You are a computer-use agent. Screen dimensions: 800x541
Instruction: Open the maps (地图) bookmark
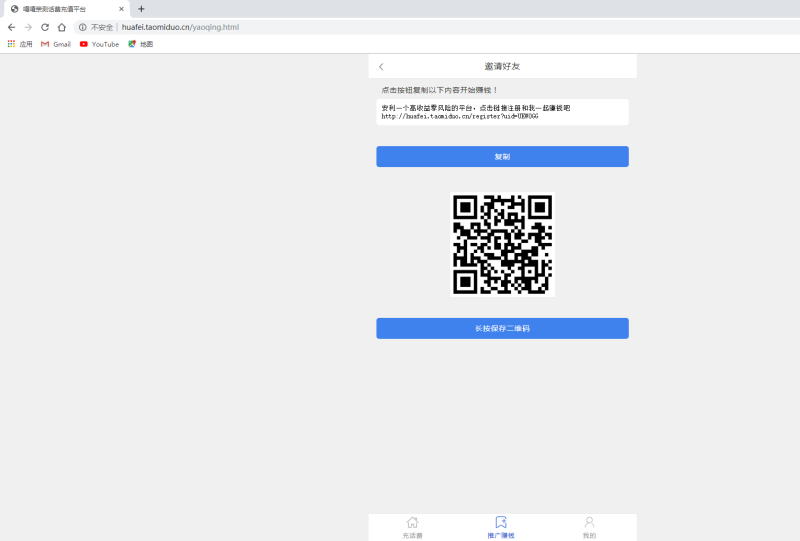[140, 44]
